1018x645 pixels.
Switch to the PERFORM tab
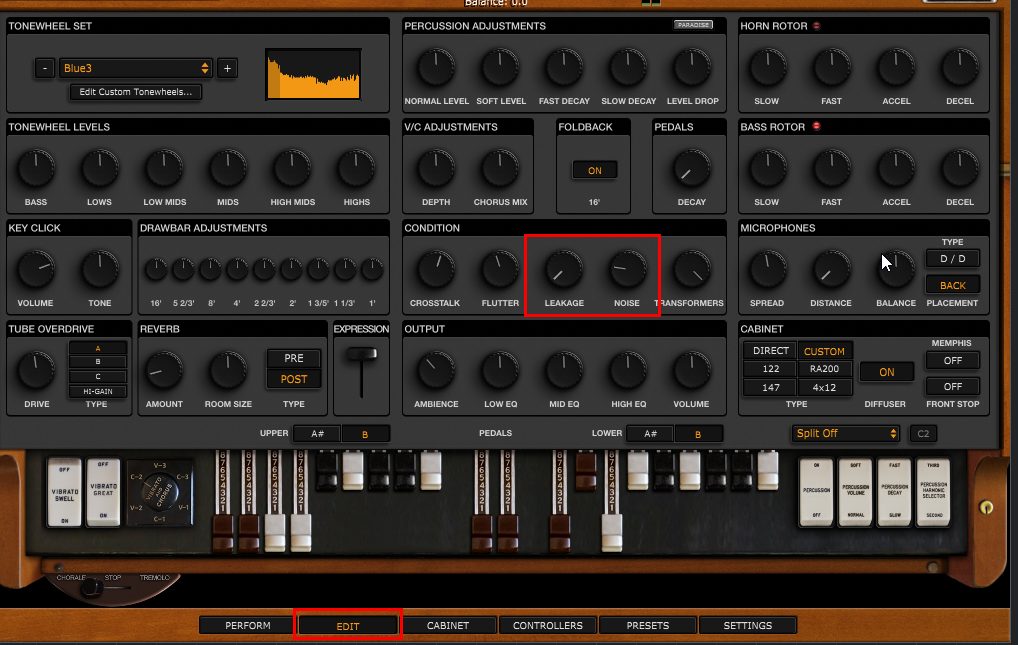point(247,626)
